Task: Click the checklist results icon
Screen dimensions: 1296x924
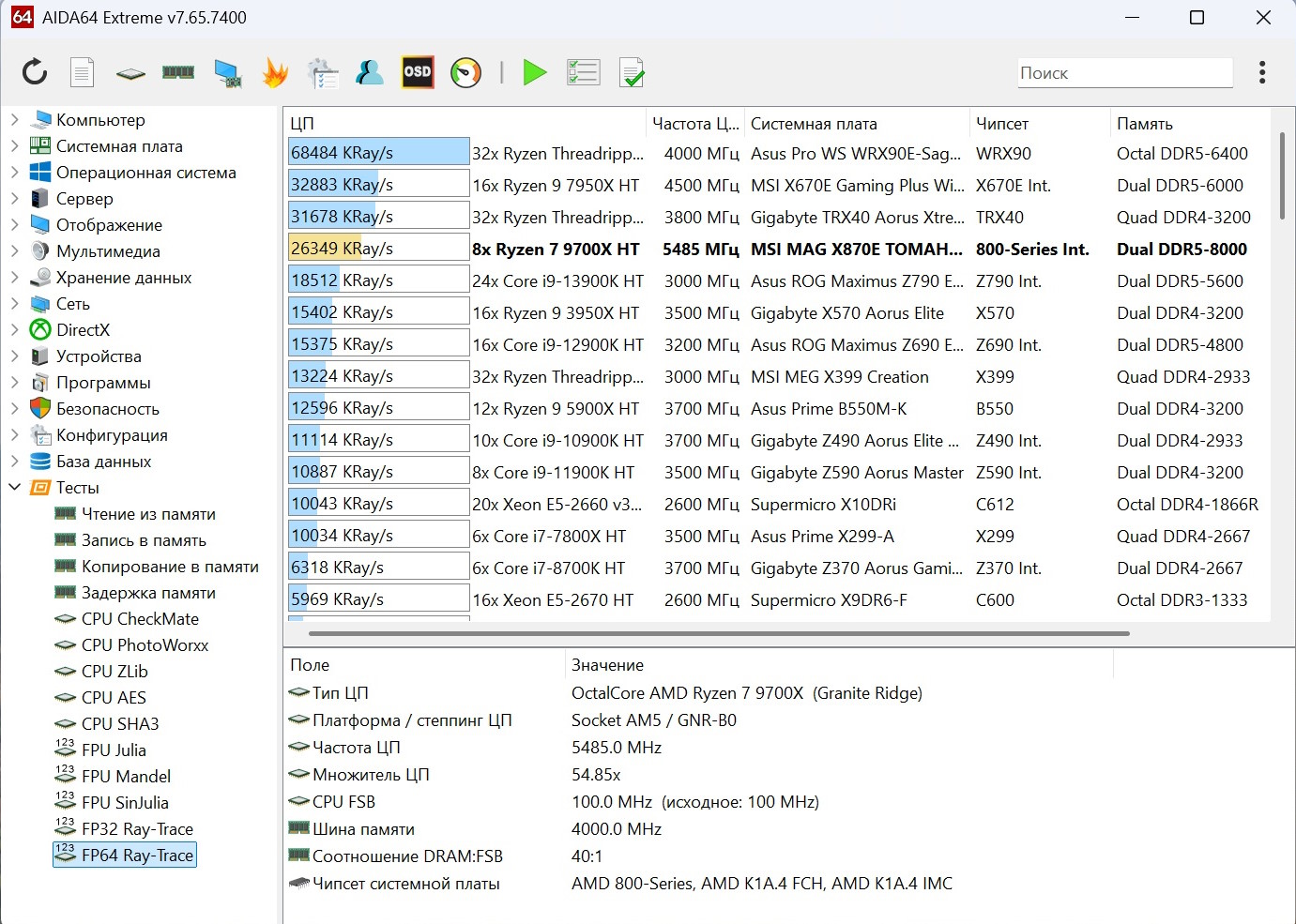Action: pyautogui.click(x=583, y=72)
